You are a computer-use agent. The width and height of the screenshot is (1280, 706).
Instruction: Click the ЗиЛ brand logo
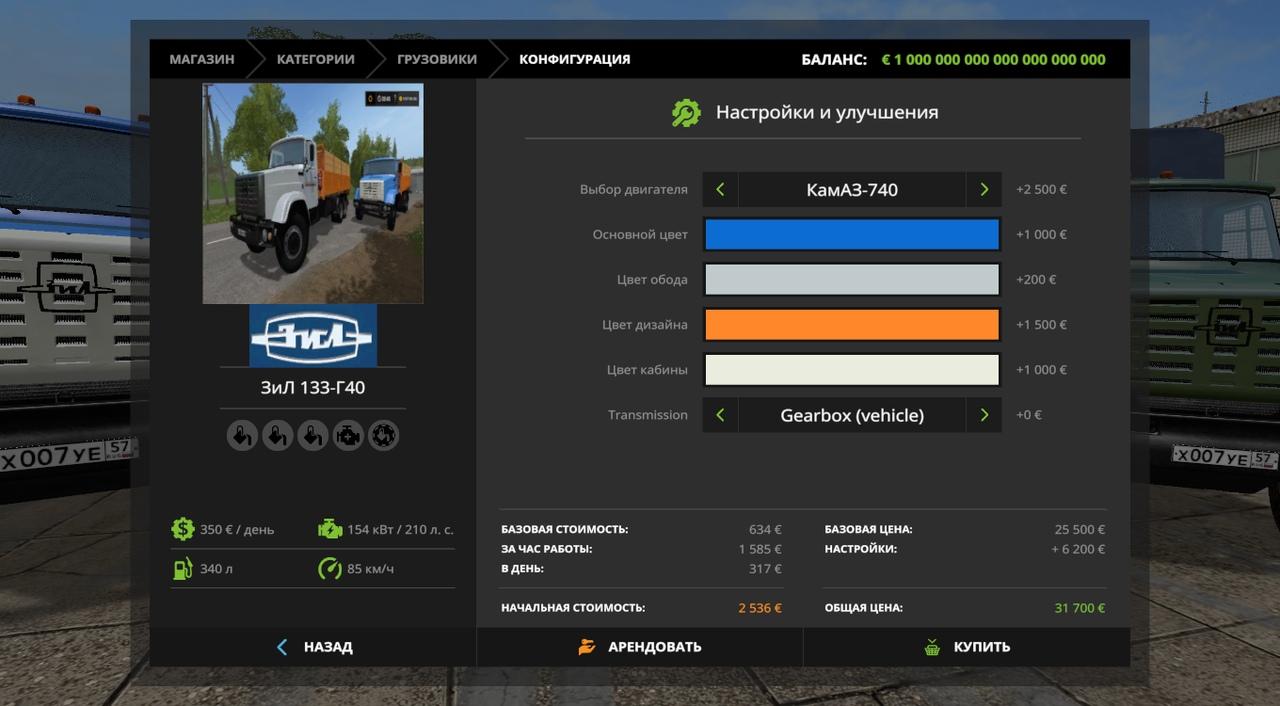point(313,336)
